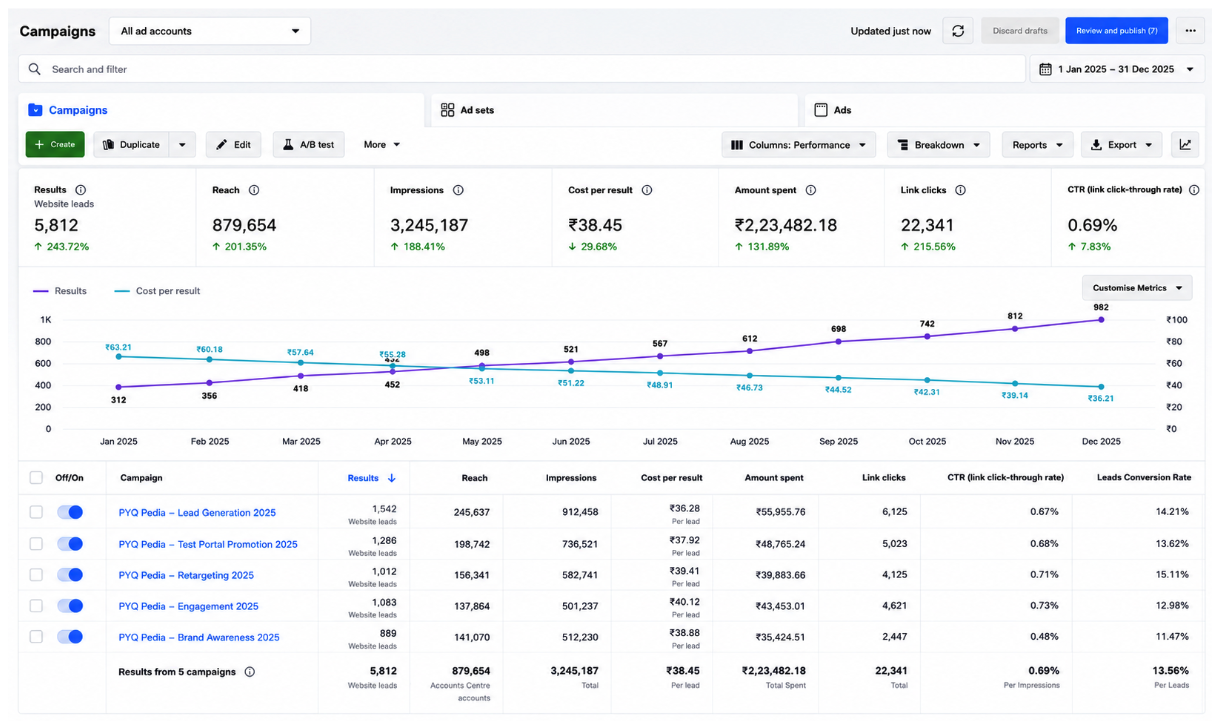The image size is (1213, 721).
Task: Open the Columns: Performance dropdown
Action: [798, 145]
